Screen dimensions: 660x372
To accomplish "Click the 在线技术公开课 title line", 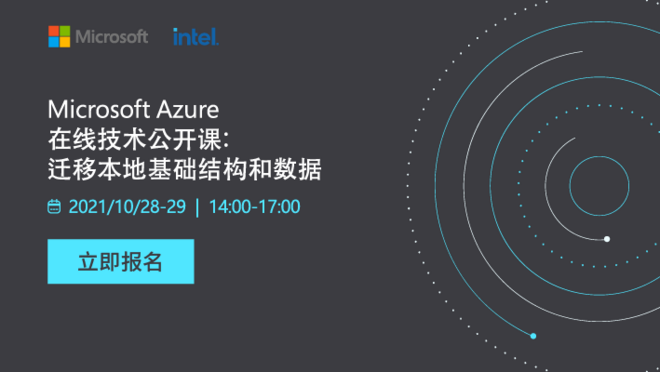I will pos(138,139).
